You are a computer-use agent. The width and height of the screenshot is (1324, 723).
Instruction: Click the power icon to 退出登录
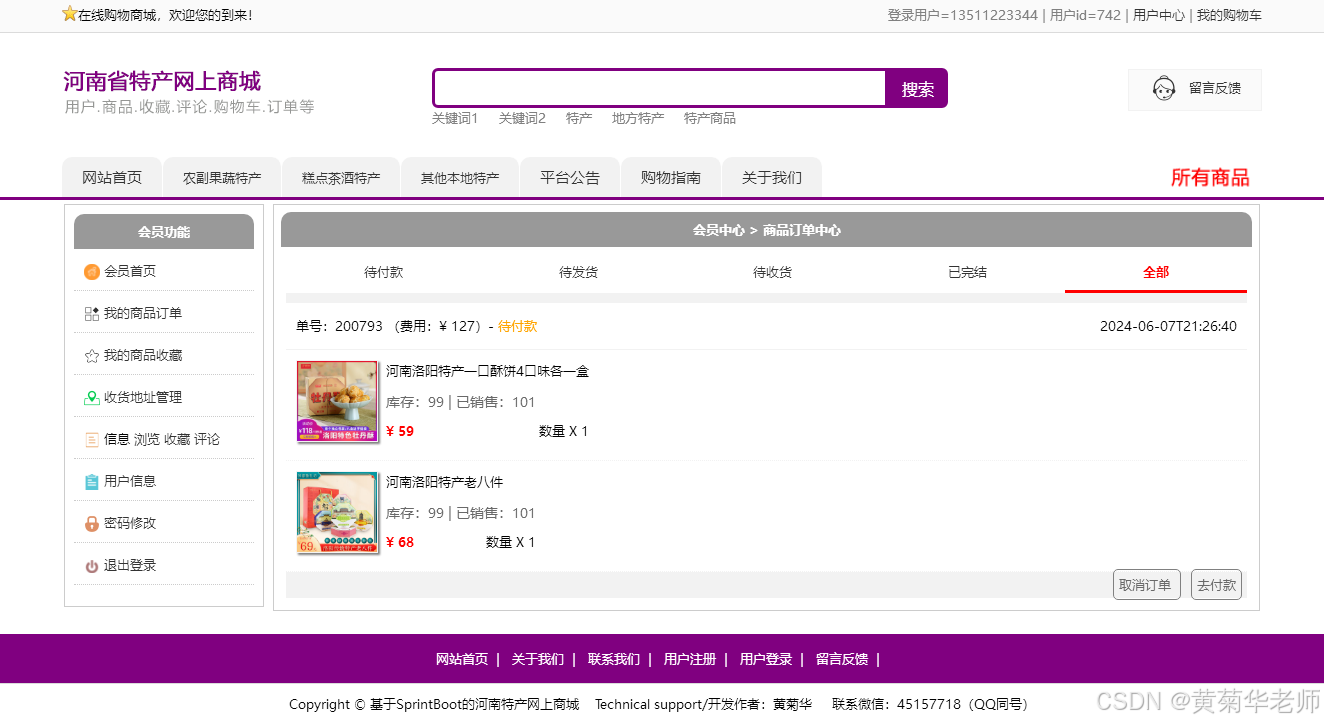(x=91, y=565)
